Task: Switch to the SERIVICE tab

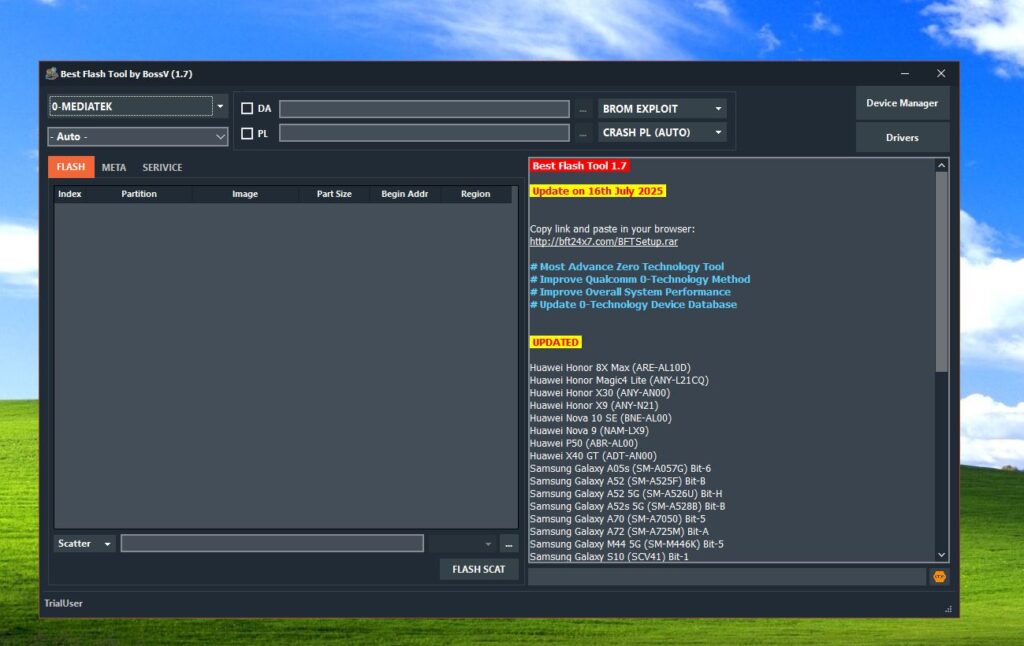Action: click(162, 167)
